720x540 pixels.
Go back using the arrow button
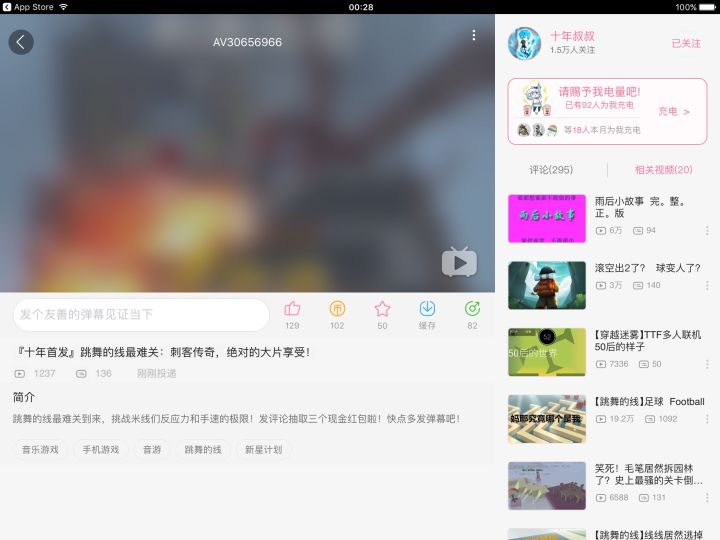21,42
